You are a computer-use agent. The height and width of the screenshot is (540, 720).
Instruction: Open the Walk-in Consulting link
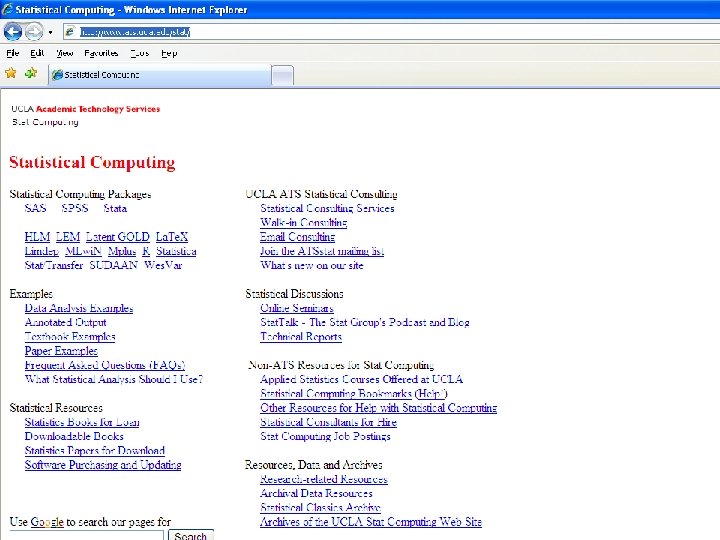304,223
